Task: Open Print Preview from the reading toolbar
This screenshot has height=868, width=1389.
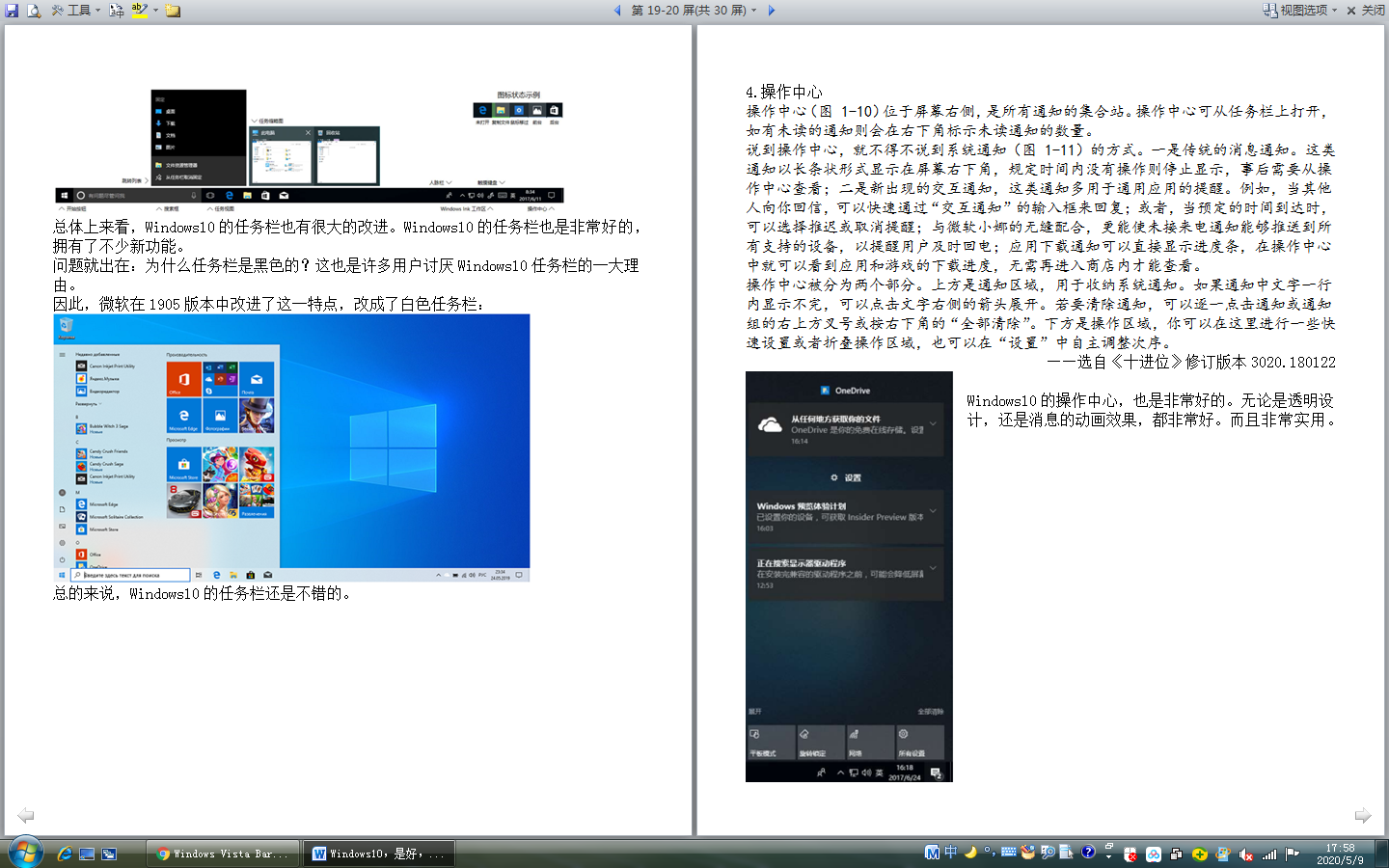Action: click(34, 11)
